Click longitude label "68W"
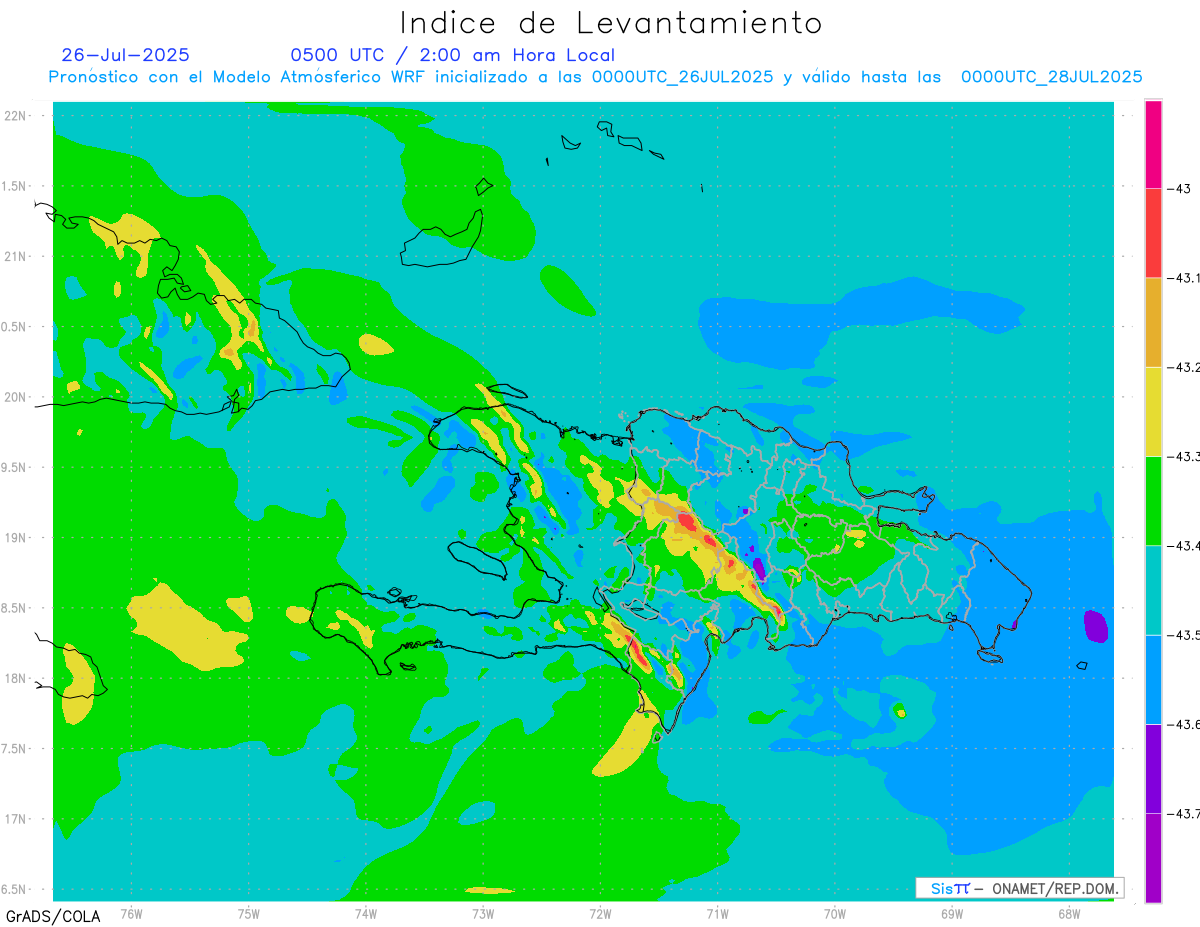The width and height of the screenshot is (1200, 927). [x=1069, y=913]
